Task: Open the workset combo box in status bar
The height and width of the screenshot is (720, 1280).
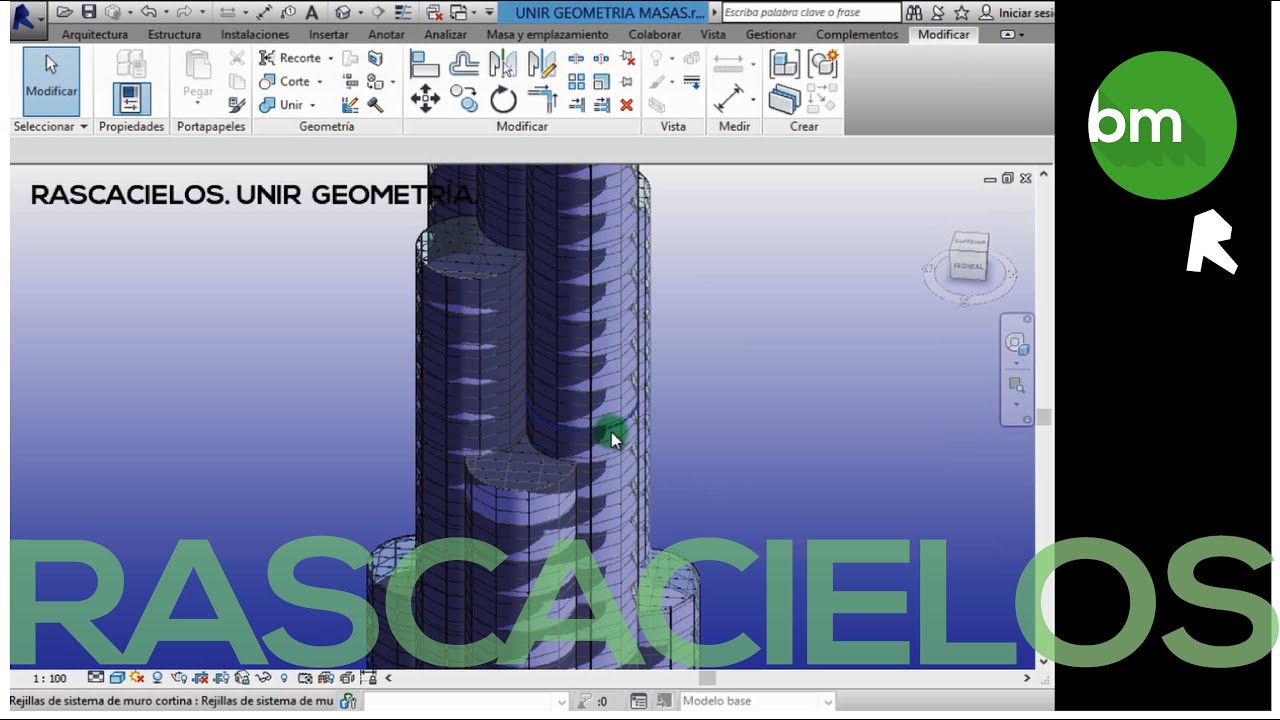Action: [467, 702]
